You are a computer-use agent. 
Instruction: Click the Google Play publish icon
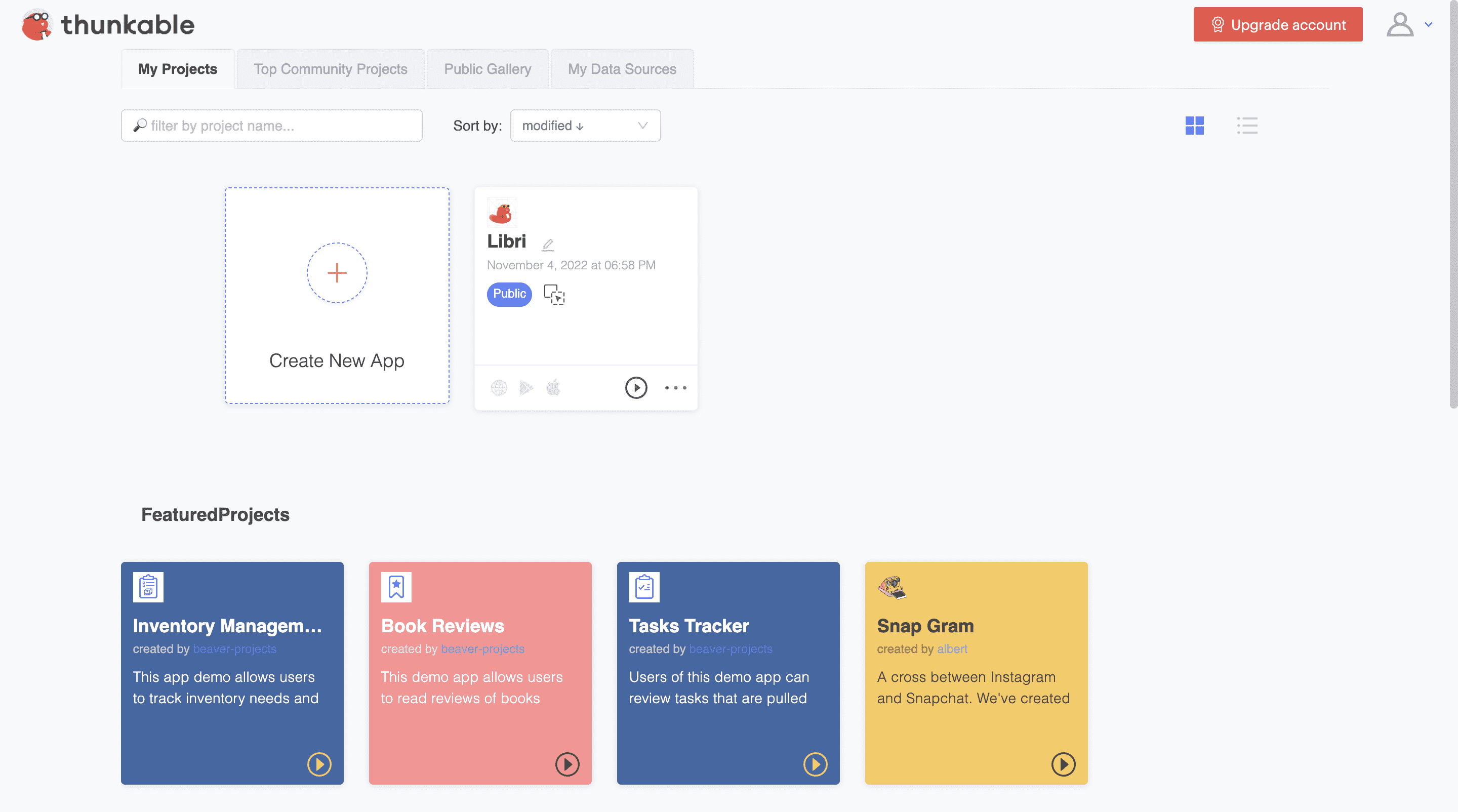(526, 388)
